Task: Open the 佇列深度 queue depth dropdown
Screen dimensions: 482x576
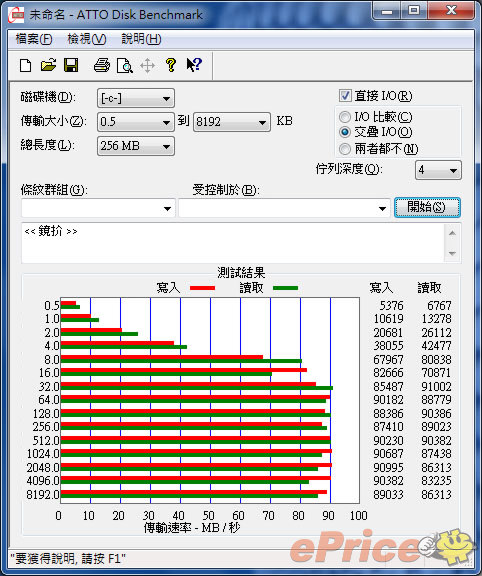Action: [x=438, y=170]
